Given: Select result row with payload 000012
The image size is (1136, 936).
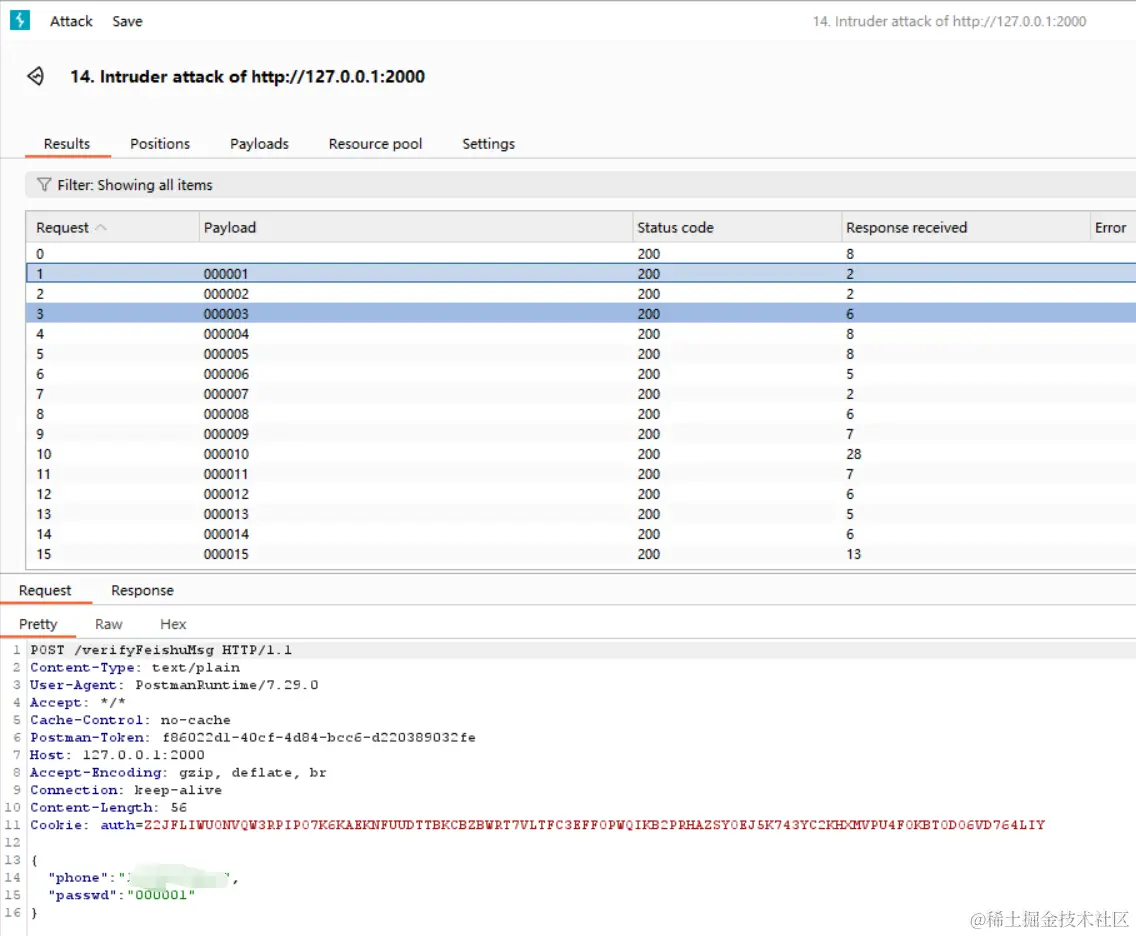Looking at the screenshot, I should coord(581,494).
